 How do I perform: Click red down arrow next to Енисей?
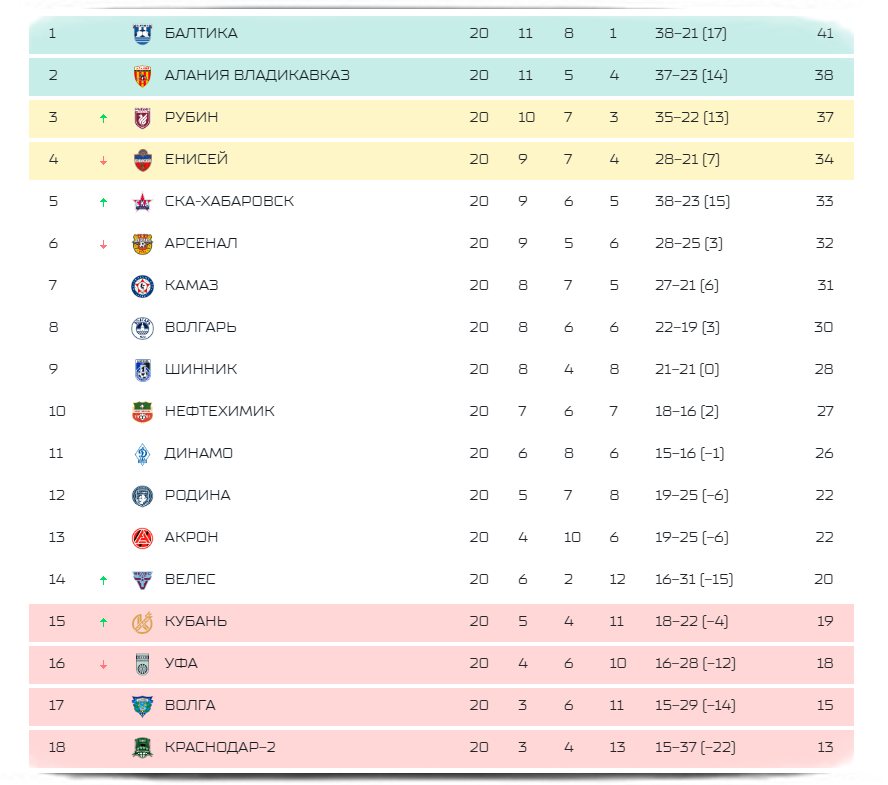tap(103, 160)
